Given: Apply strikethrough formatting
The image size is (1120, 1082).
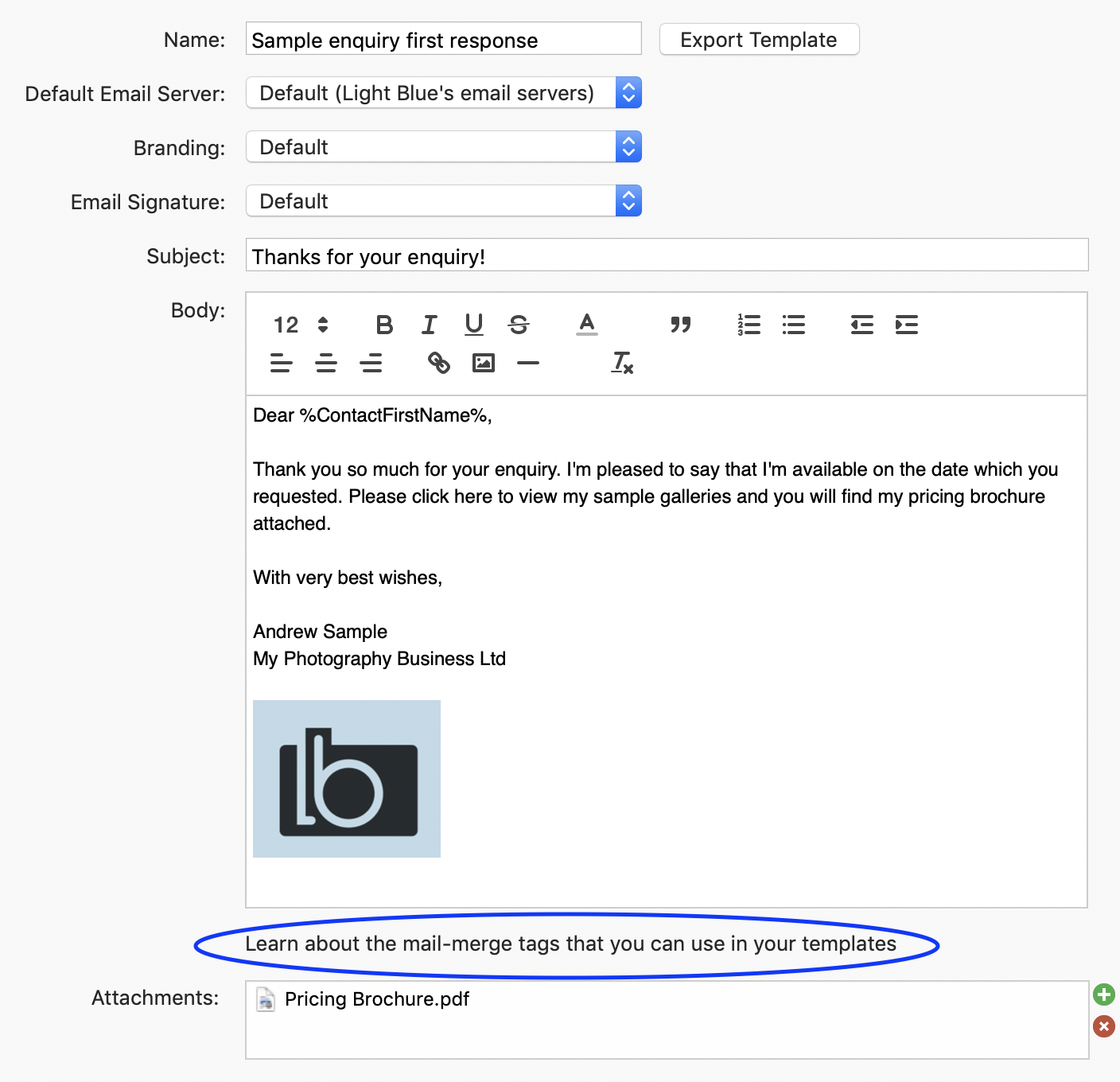Looking at the screenshot, I should point(519,325).
